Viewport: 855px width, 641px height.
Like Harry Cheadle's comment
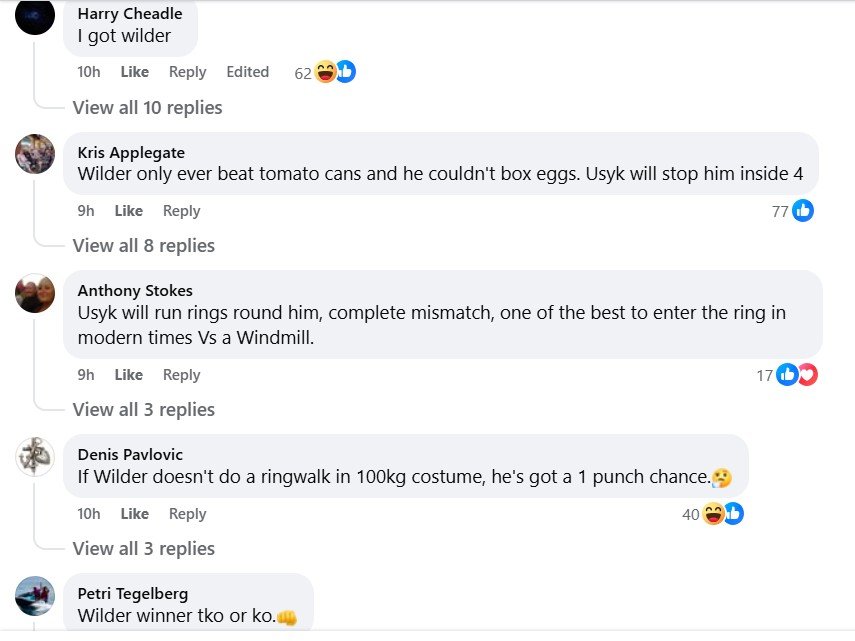[134, 72]
